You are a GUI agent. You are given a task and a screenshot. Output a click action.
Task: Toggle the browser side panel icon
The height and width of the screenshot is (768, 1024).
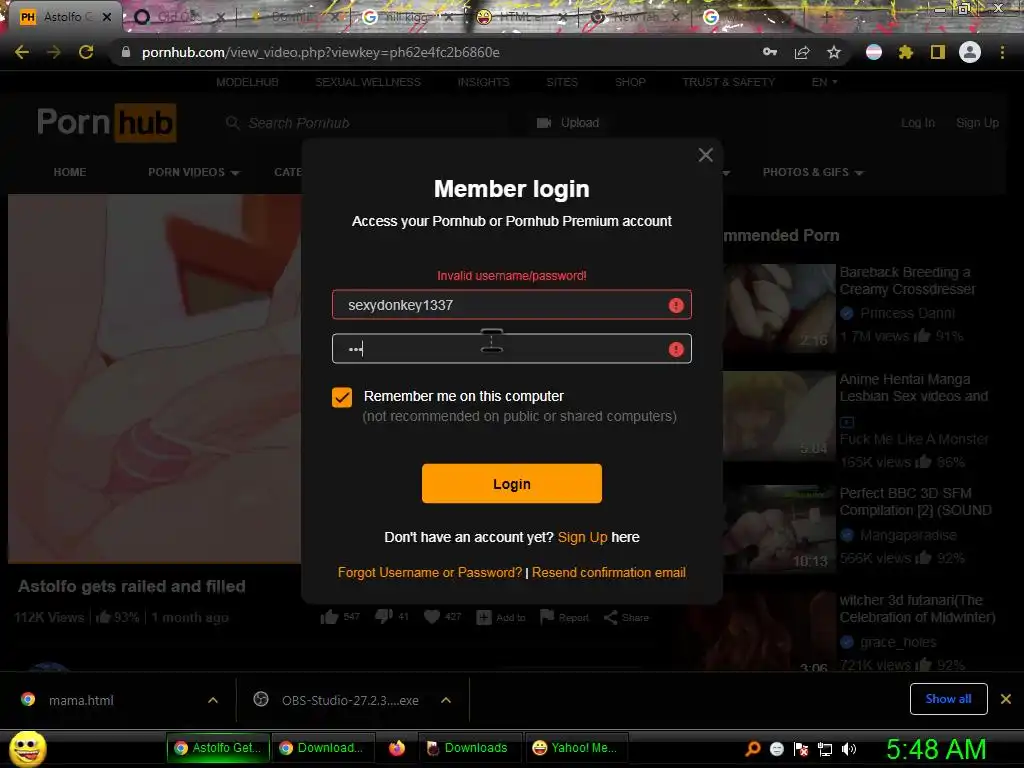[938, 52]
